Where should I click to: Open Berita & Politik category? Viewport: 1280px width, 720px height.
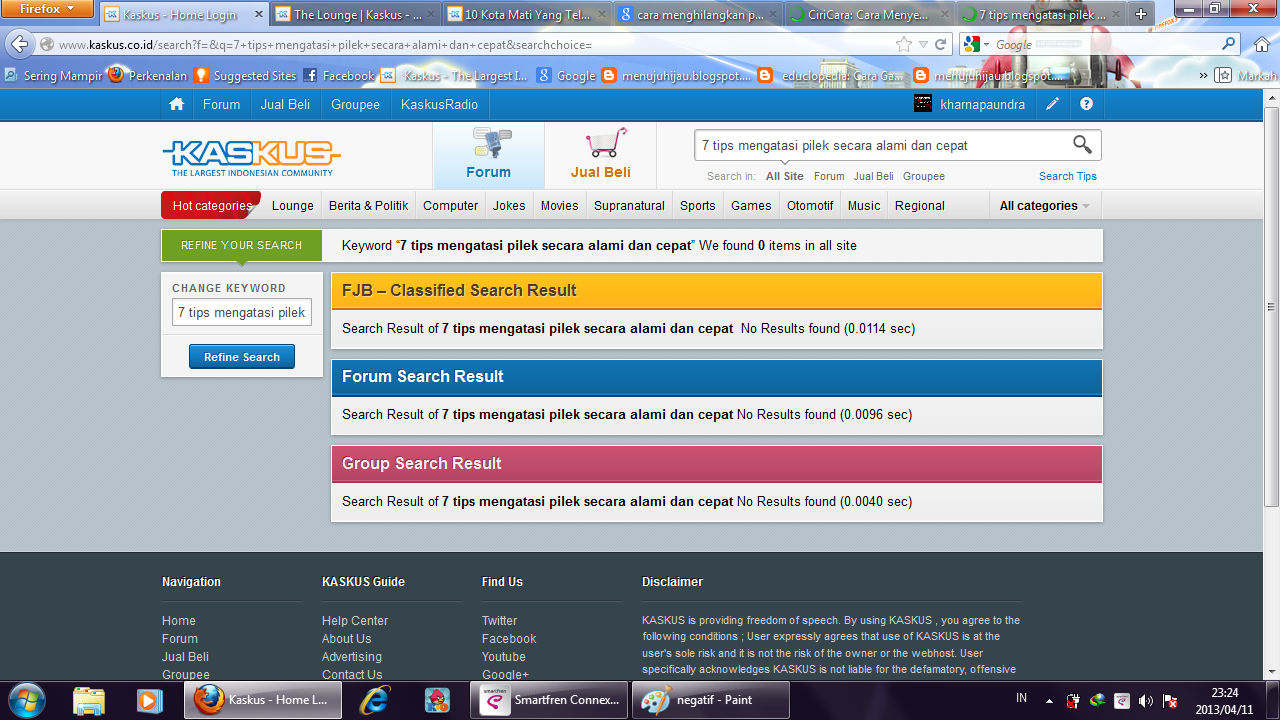click(369, 206)
